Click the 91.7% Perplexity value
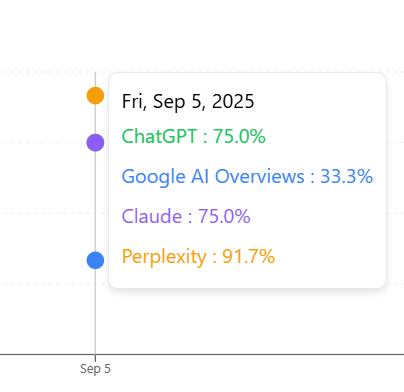 coord(249,256)
